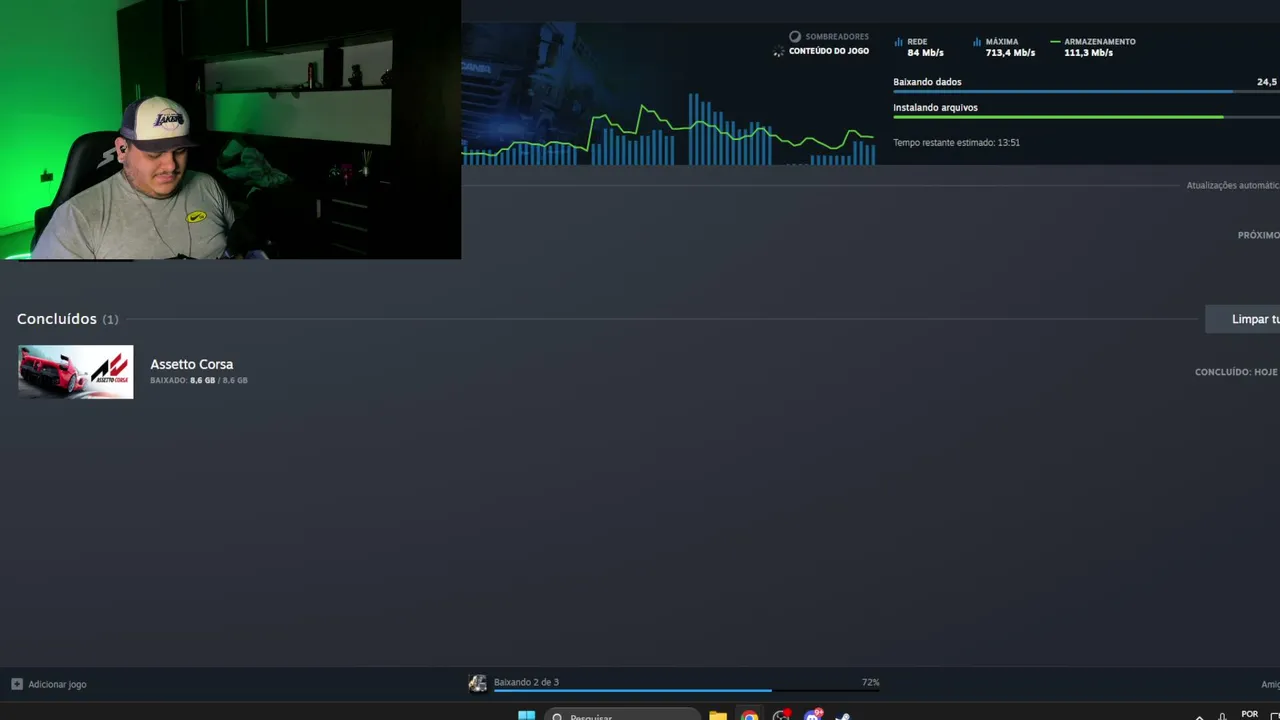
Task: Click the Baixado 8,6 GB text
Action: [199, 381]
